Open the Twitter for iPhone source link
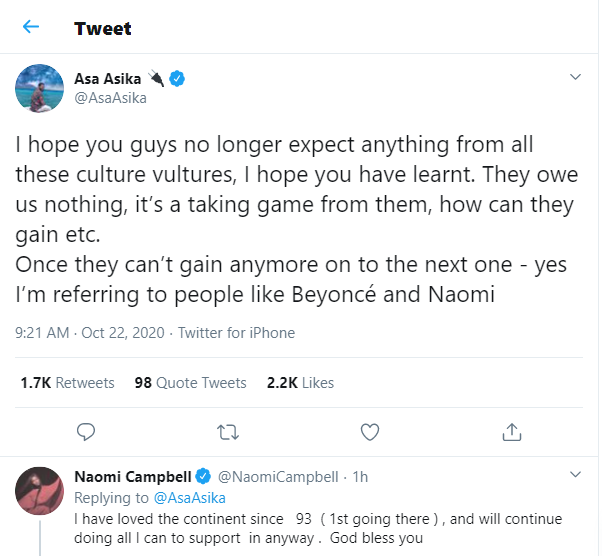602x556 pixels. 236,333
